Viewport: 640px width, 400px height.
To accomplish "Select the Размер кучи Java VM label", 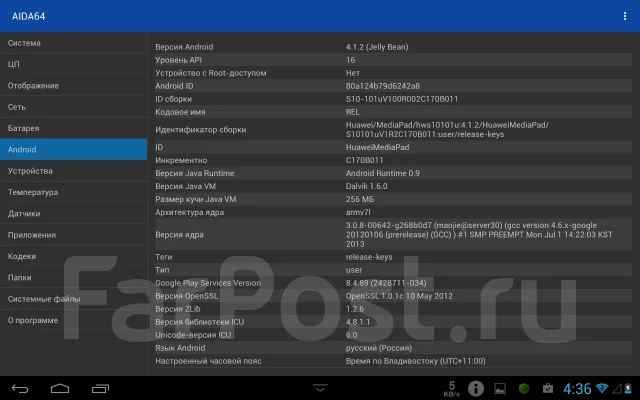I will pyautogui.click(x=196, y=200).
